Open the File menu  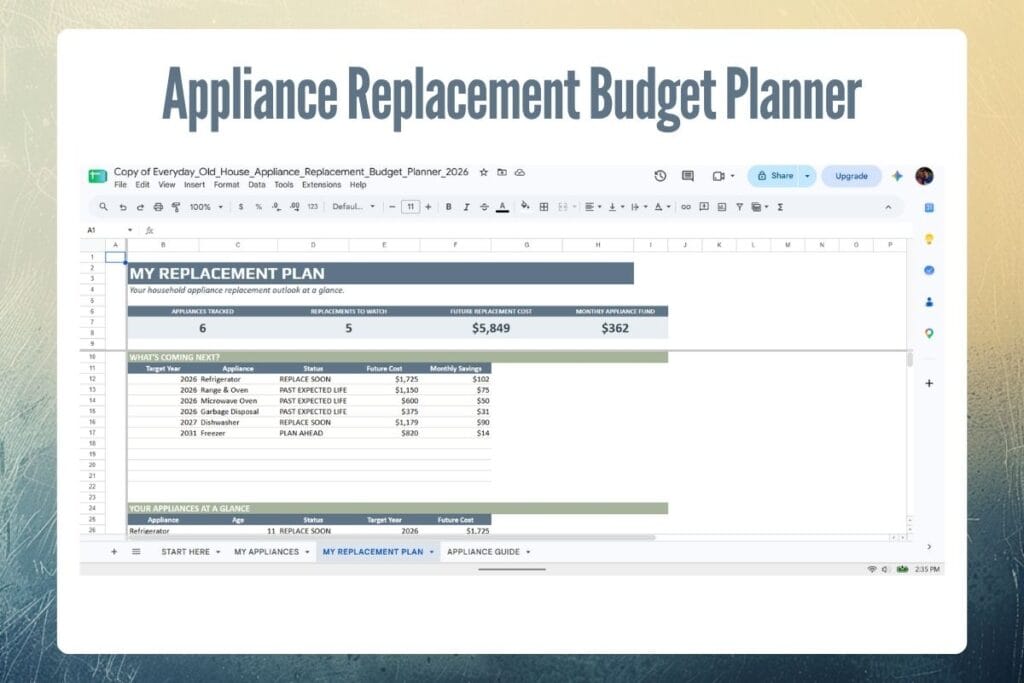point(120,185)
